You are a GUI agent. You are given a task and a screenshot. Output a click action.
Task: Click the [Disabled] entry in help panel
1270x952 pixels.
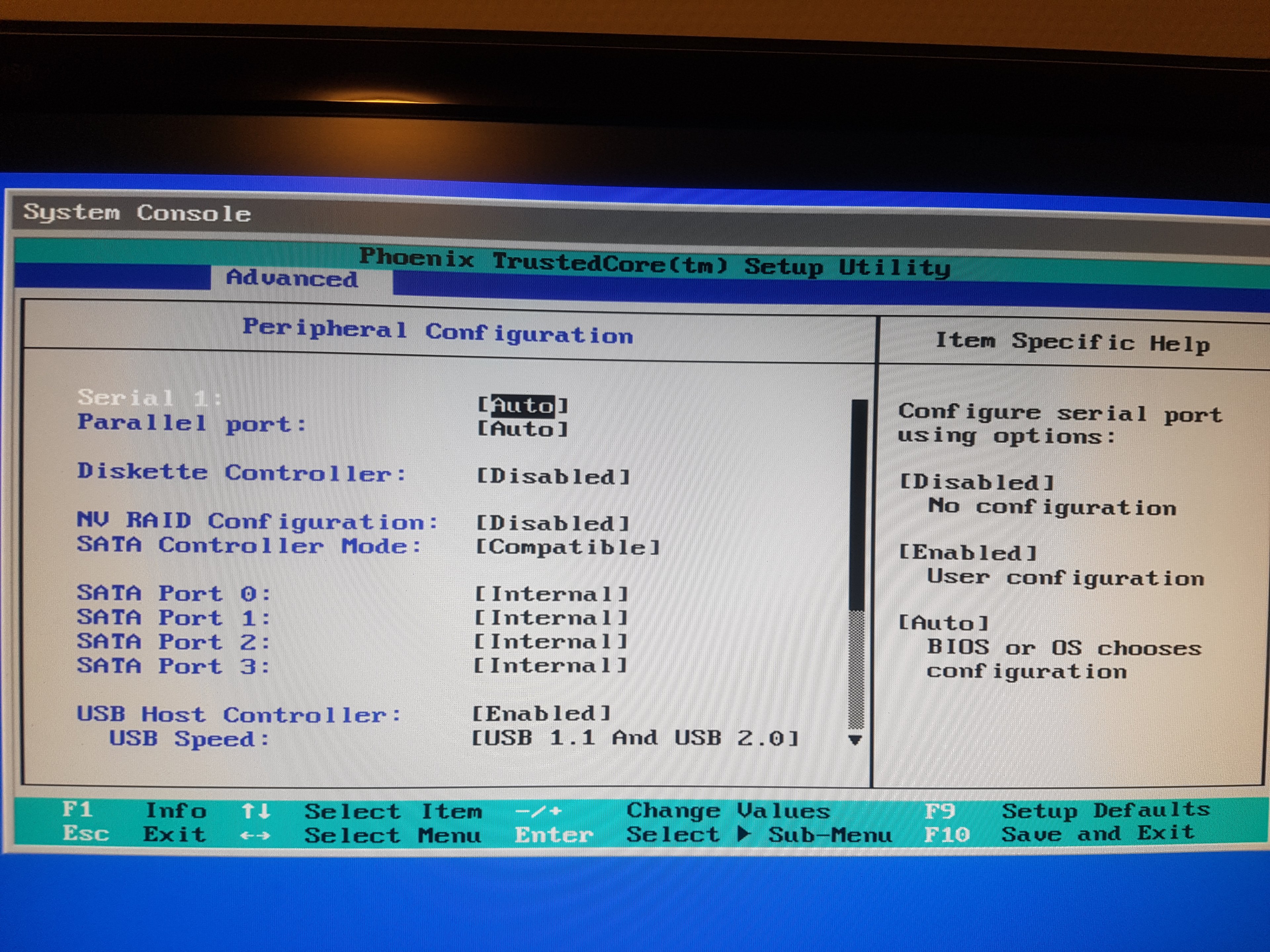(x=977, y=482)
